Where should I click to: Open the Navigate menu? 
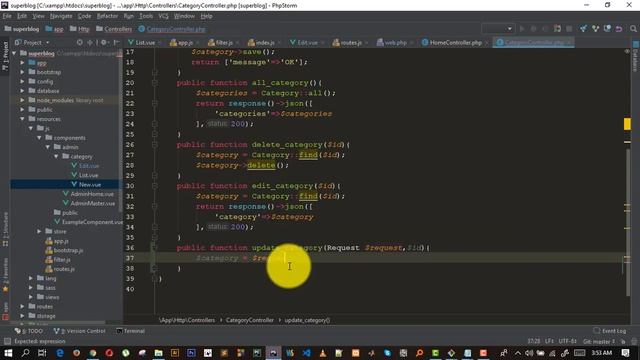(61, 16)
